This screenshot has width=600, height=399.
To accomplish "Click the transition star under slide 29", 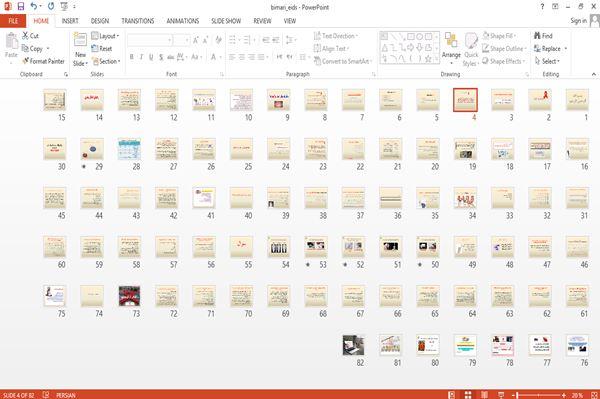I will 83,166.
